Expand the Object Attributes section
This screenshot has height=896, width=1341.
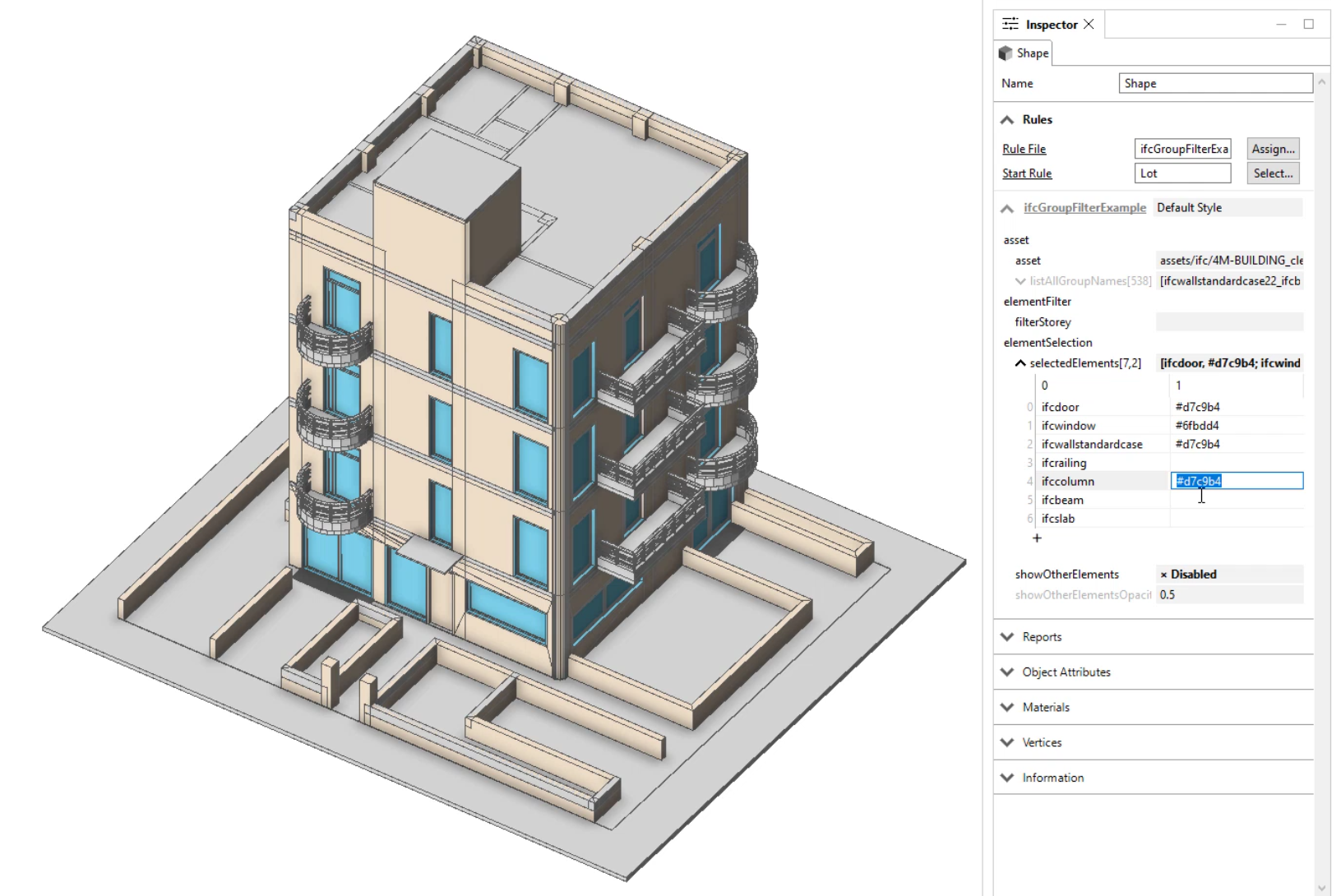point(1007,672)
